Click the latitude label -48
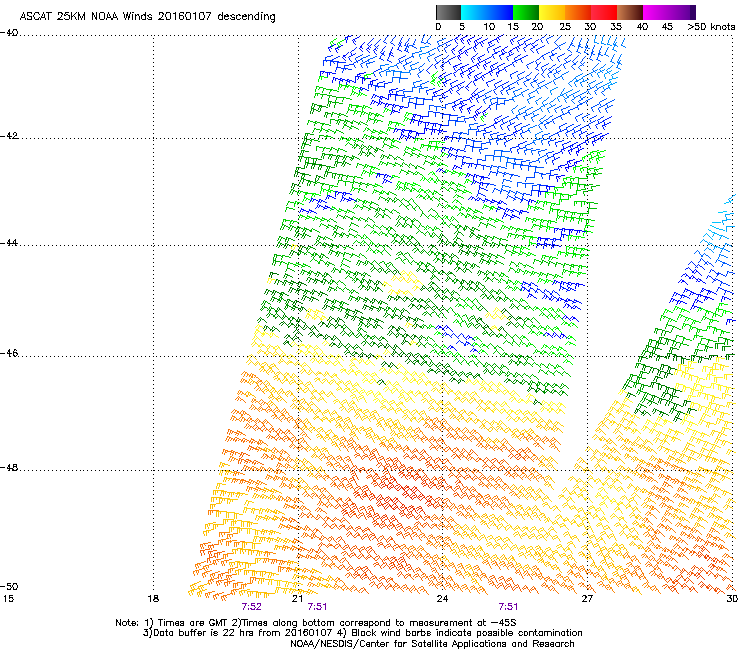740x650 pixels. 9,468
